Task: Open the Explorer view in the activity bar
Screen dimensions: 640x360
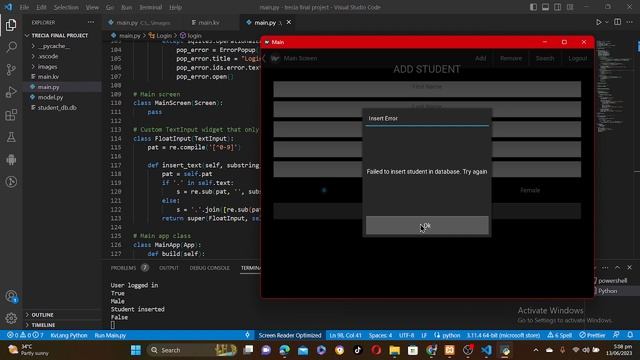Action: [x=11, y=25]
